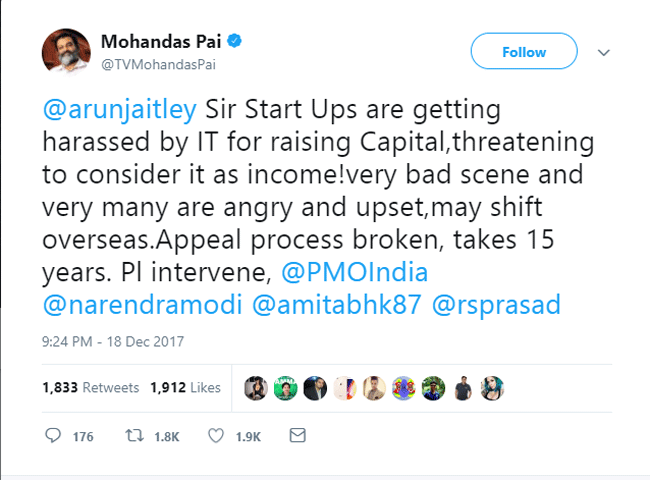Image resolution: width=650 pixels, height=480 pixels.
Task: Click the Mohandas Pai display name
Action: point(163,41)
